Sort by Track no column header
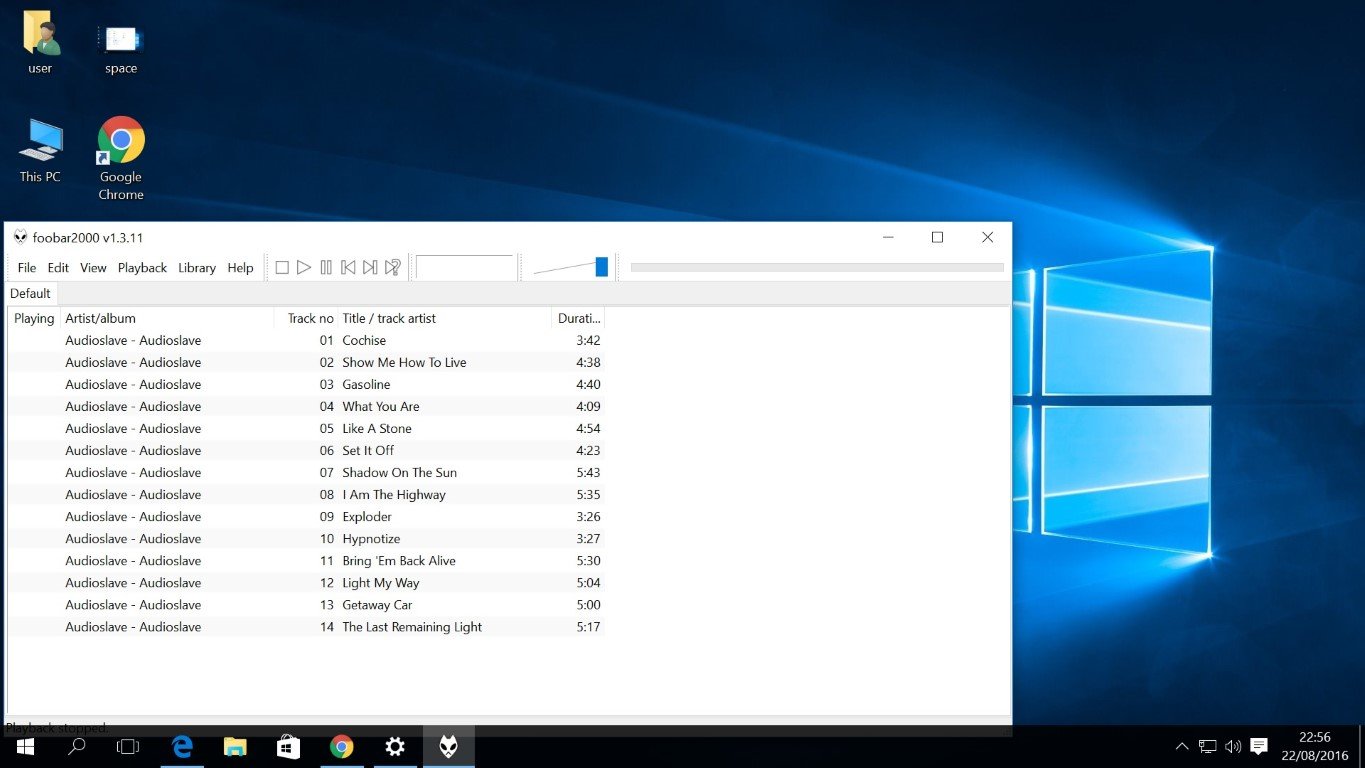Screen dimensions: 1365x768 pyautogui.click(x=306, y=318)
